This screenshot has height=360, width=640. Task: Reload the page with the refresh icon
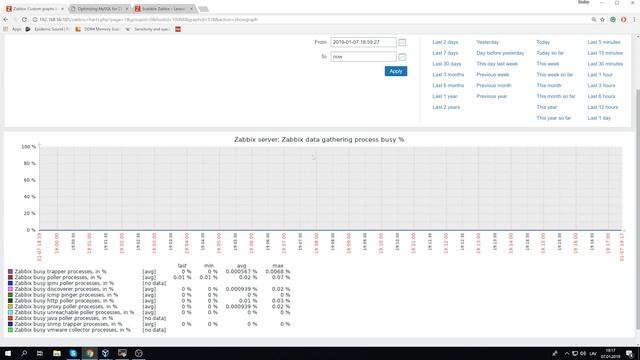click(24, 19)
